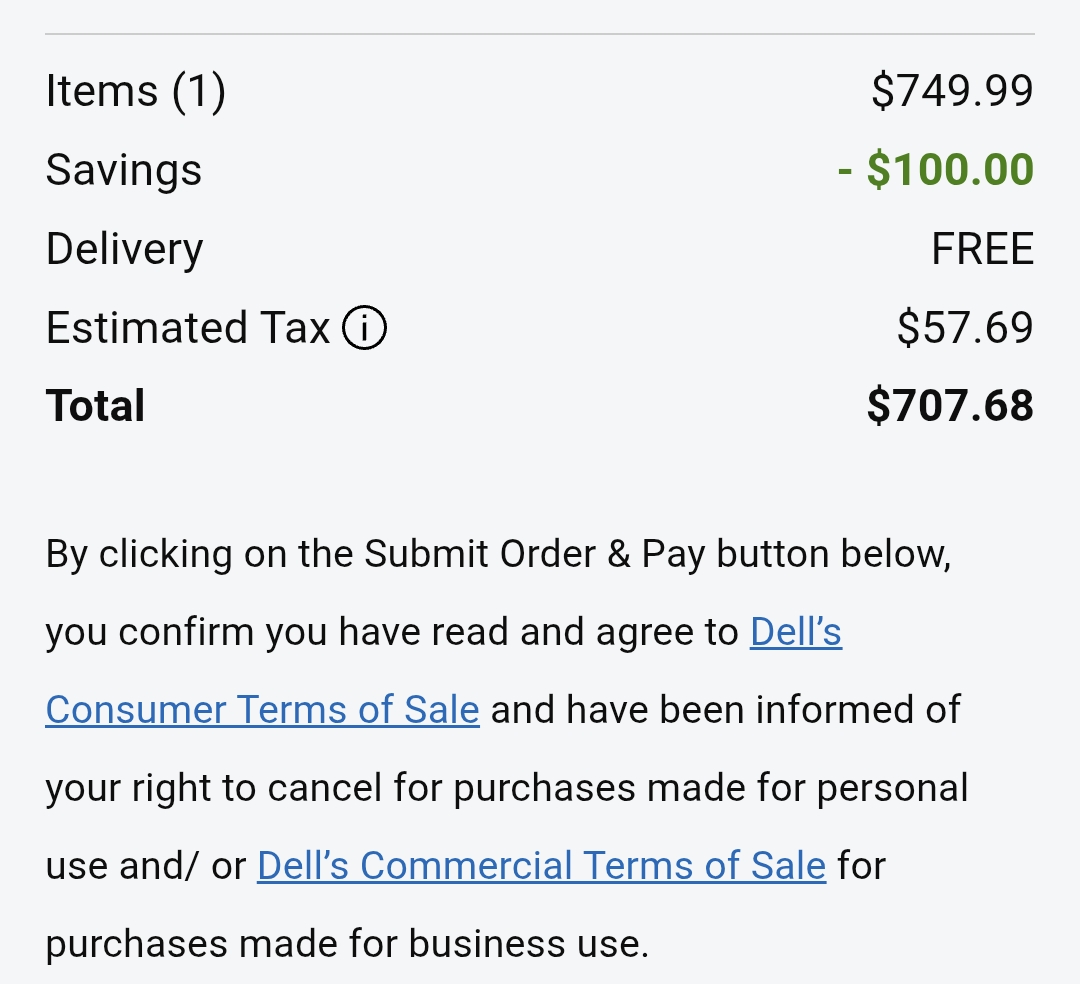Viewport: 1080px width, 984px height.
Task: Click the Estimated Tax label text
Action: click(188, 328)
